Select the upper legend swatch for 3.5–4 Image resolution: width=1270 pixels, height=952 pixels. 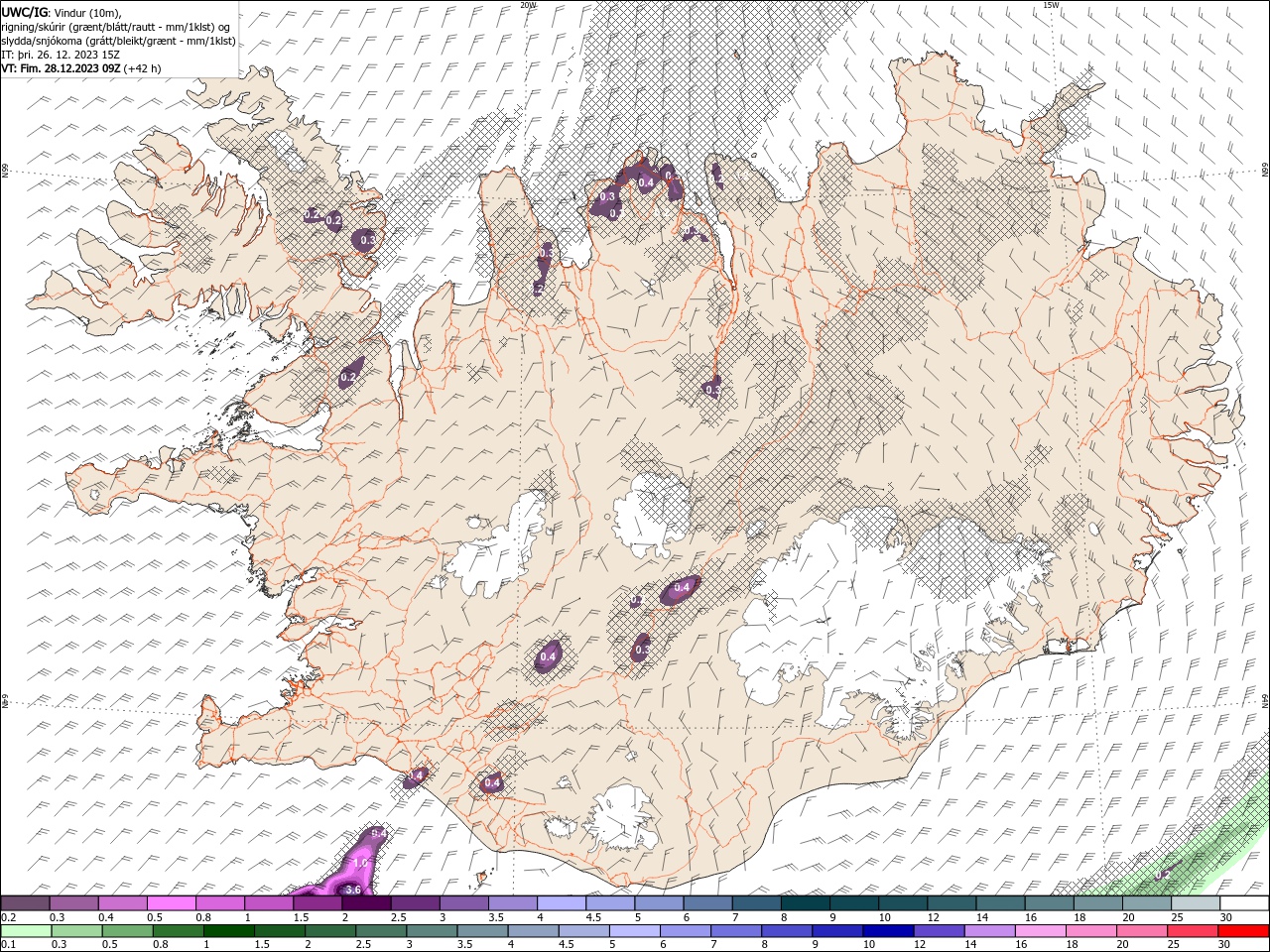[513, 903]
